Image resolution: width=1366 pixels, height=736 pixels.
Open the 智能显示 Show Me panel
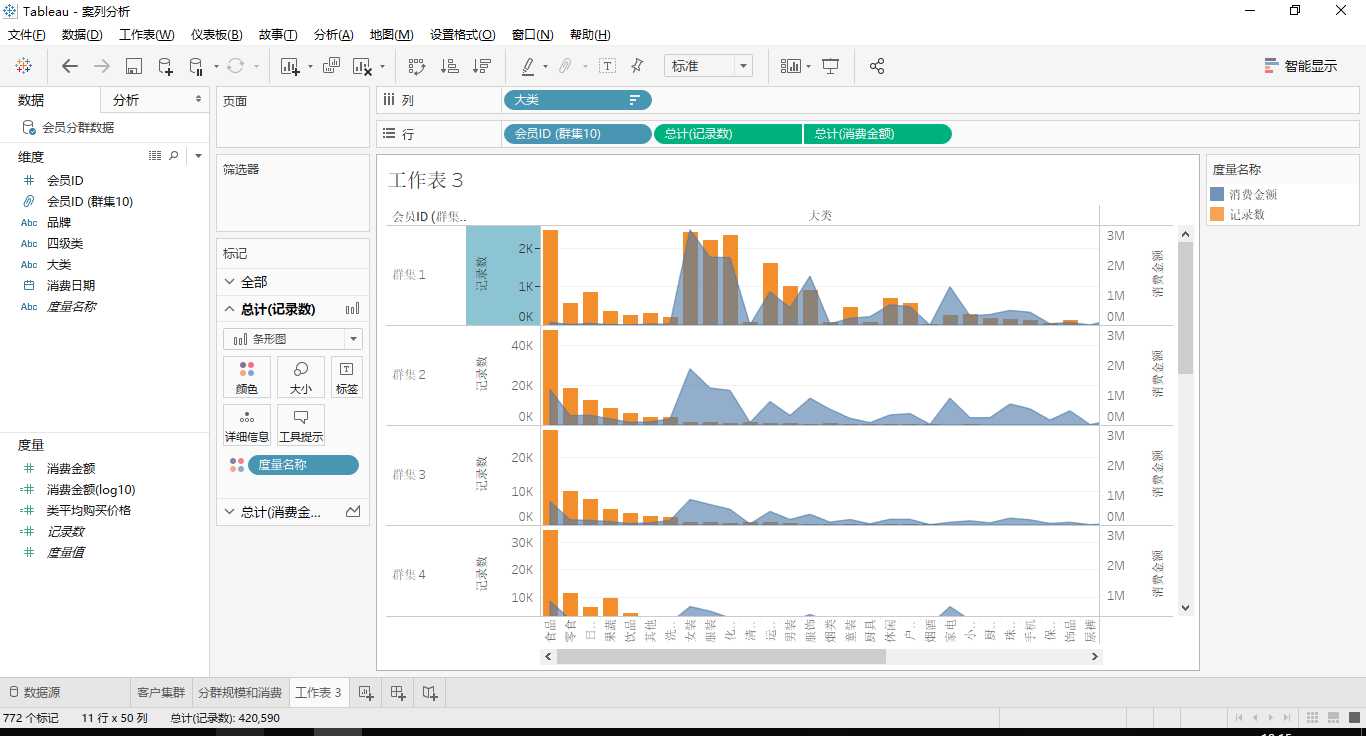click(x=1300, y=66)
